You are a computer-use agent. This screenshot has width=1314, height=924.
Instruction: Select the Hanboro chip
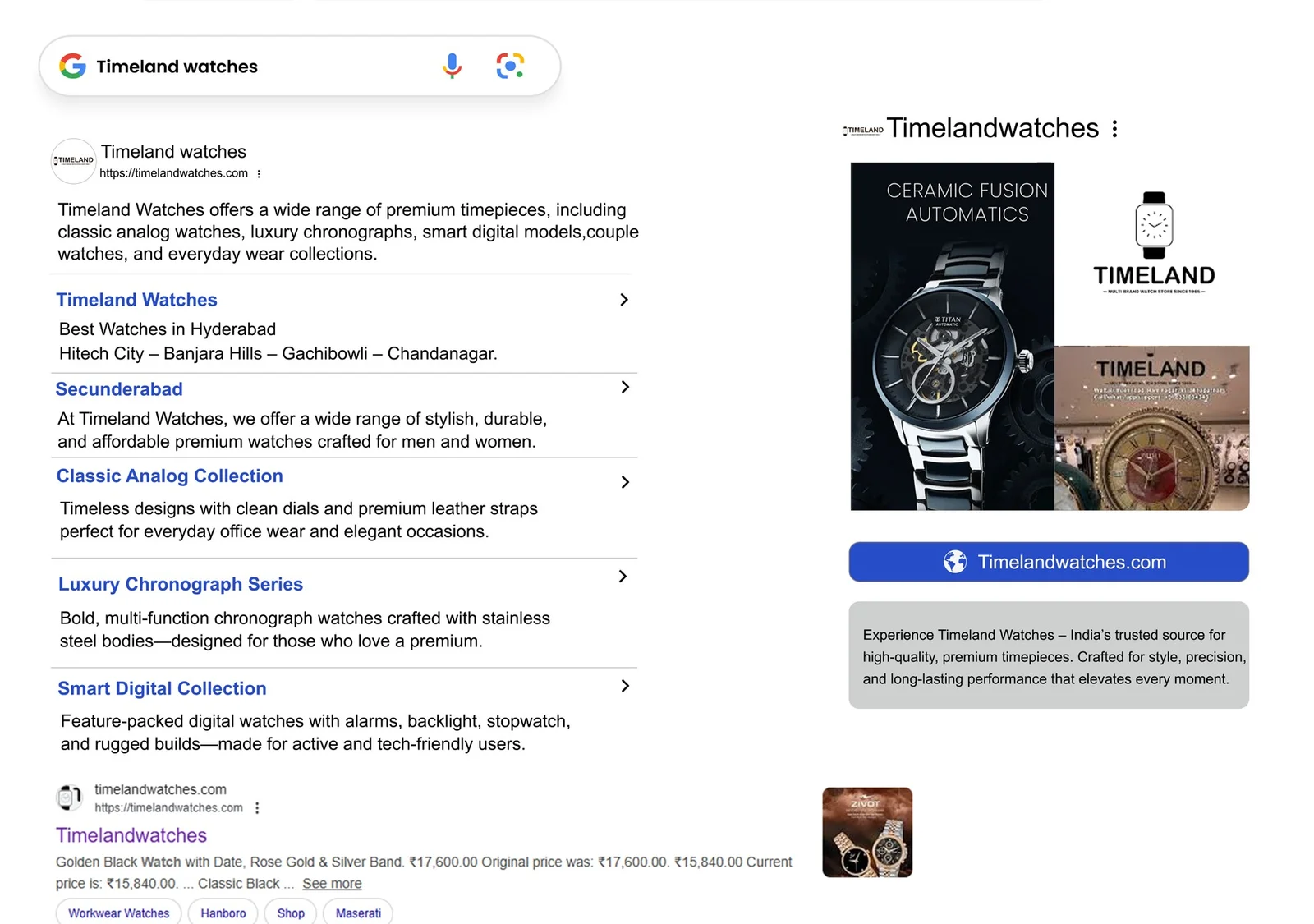pyautogui.click(x=223, y=913)
